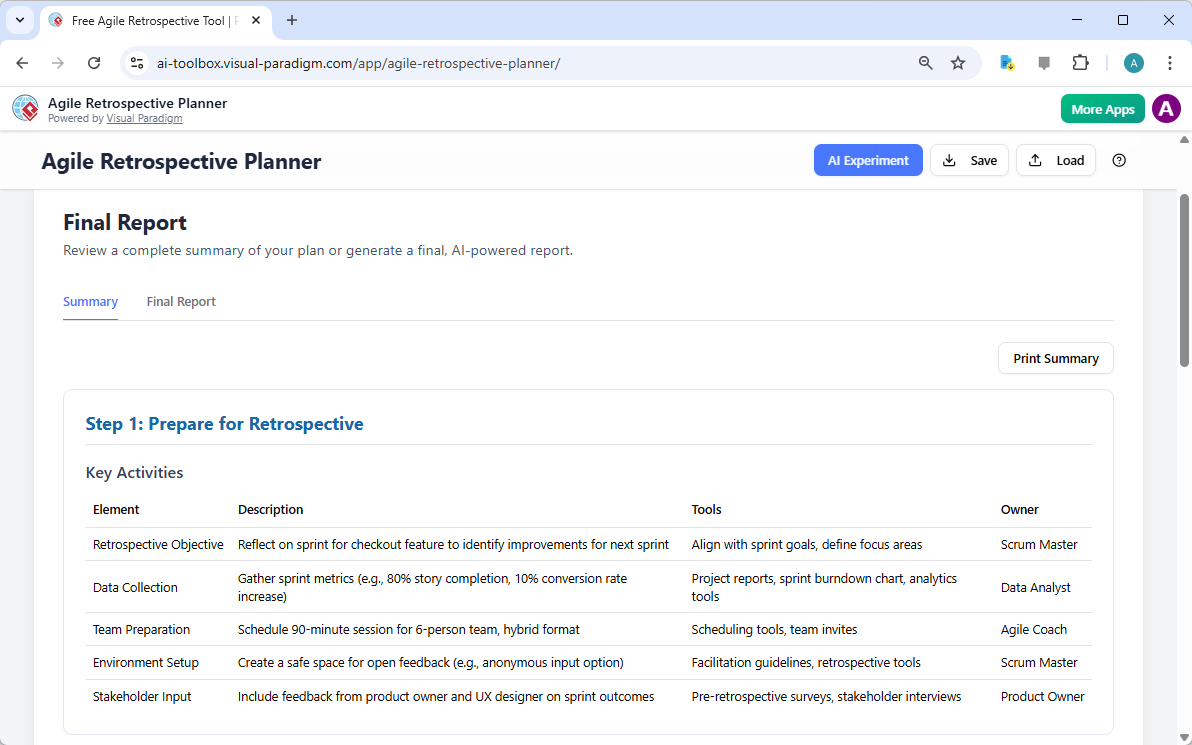Viewport: 1192px width, 745px height.
Task: Open Help via the question mark icon
Action: click(1119, 160)
